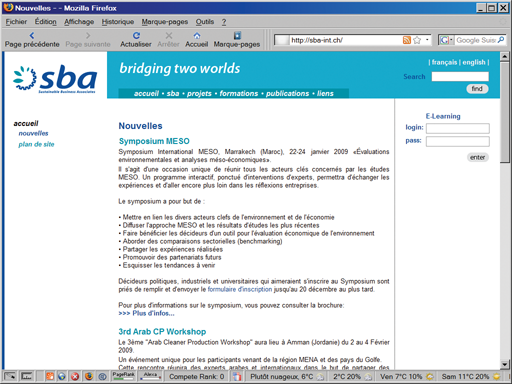Click the Symposium MESO heading

coord(154,141)
